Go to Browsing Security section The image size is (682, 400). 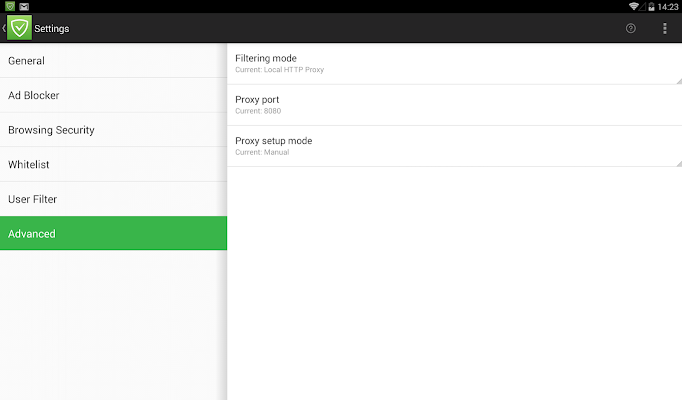[113, 130]
